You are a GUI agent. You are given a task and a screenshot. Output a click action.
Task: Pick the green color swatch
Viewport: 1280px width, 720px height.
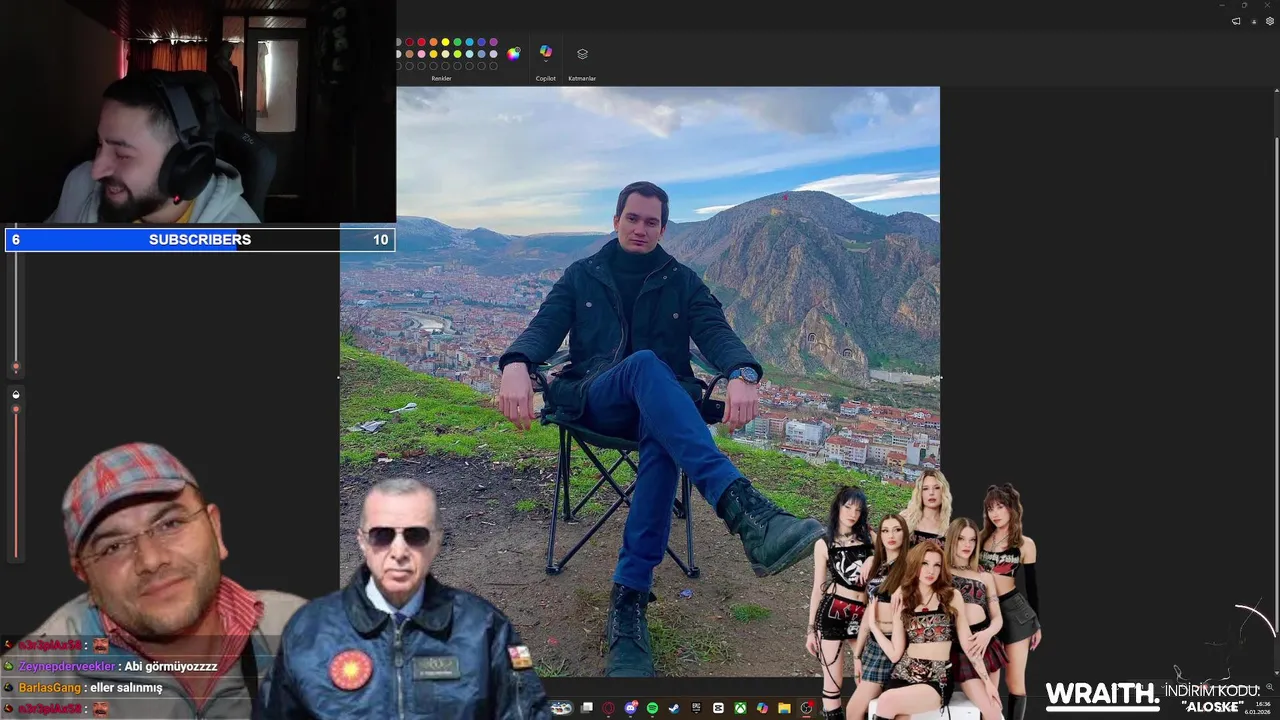[x=457, y=42]
